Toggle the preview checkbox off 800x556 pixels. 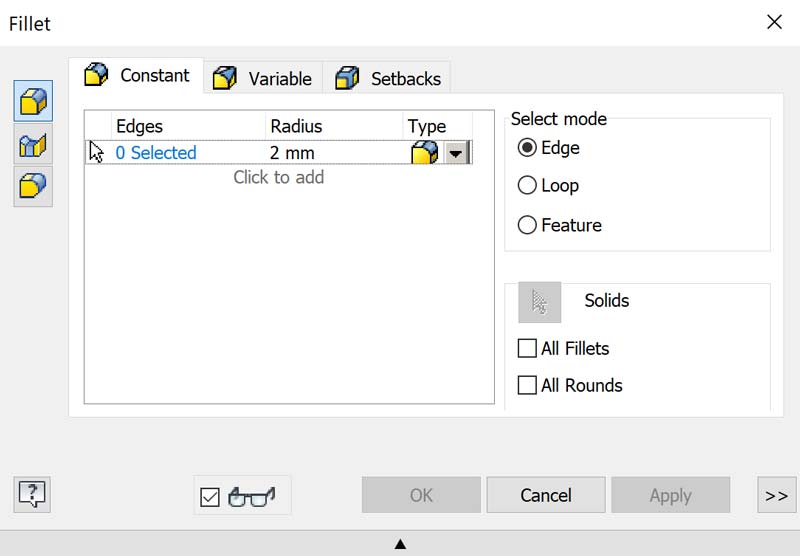[210, 497]
